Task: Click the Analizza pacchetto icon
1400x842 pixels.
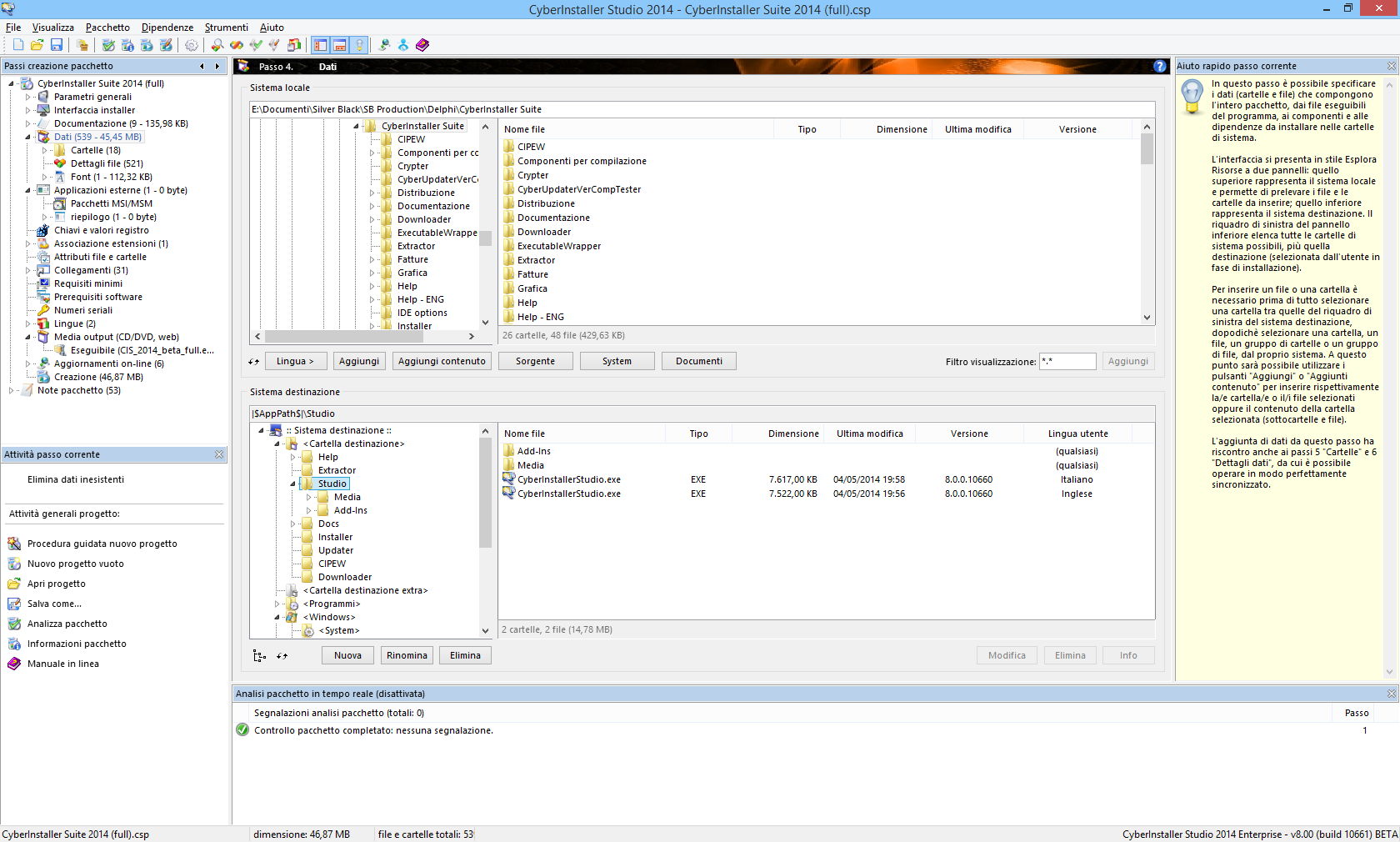Action: [x=14, y=624]
